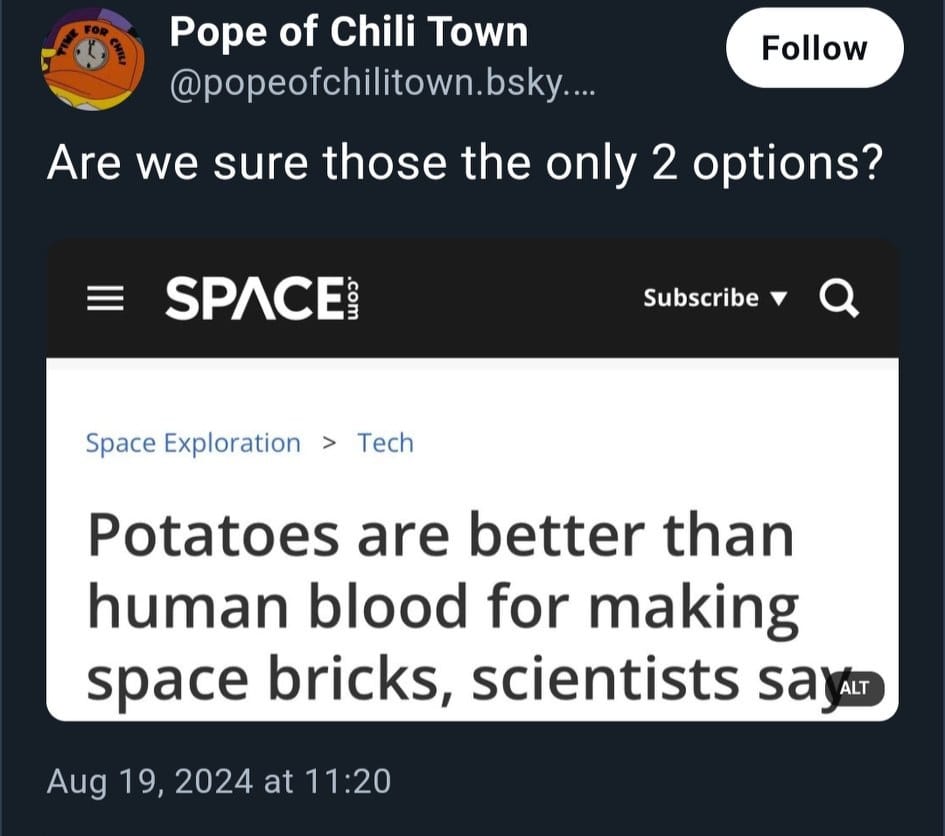Open the Space Exploration breadcrumb link
The height and width of the screenshot is (836, 945).
[193, 443]
